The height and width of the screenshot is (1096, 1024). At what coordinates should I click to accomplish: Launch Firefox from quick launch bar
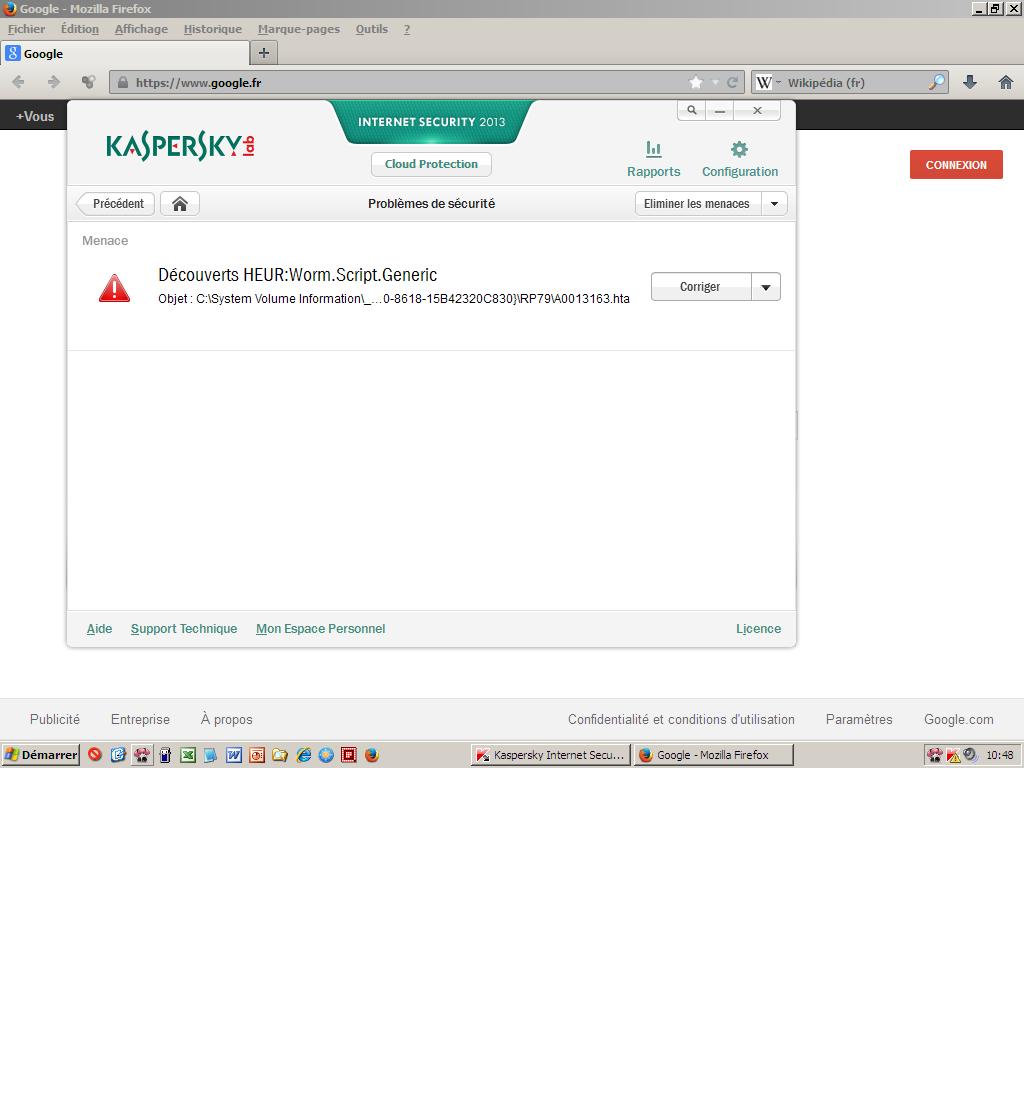click(x=372, y=755)
